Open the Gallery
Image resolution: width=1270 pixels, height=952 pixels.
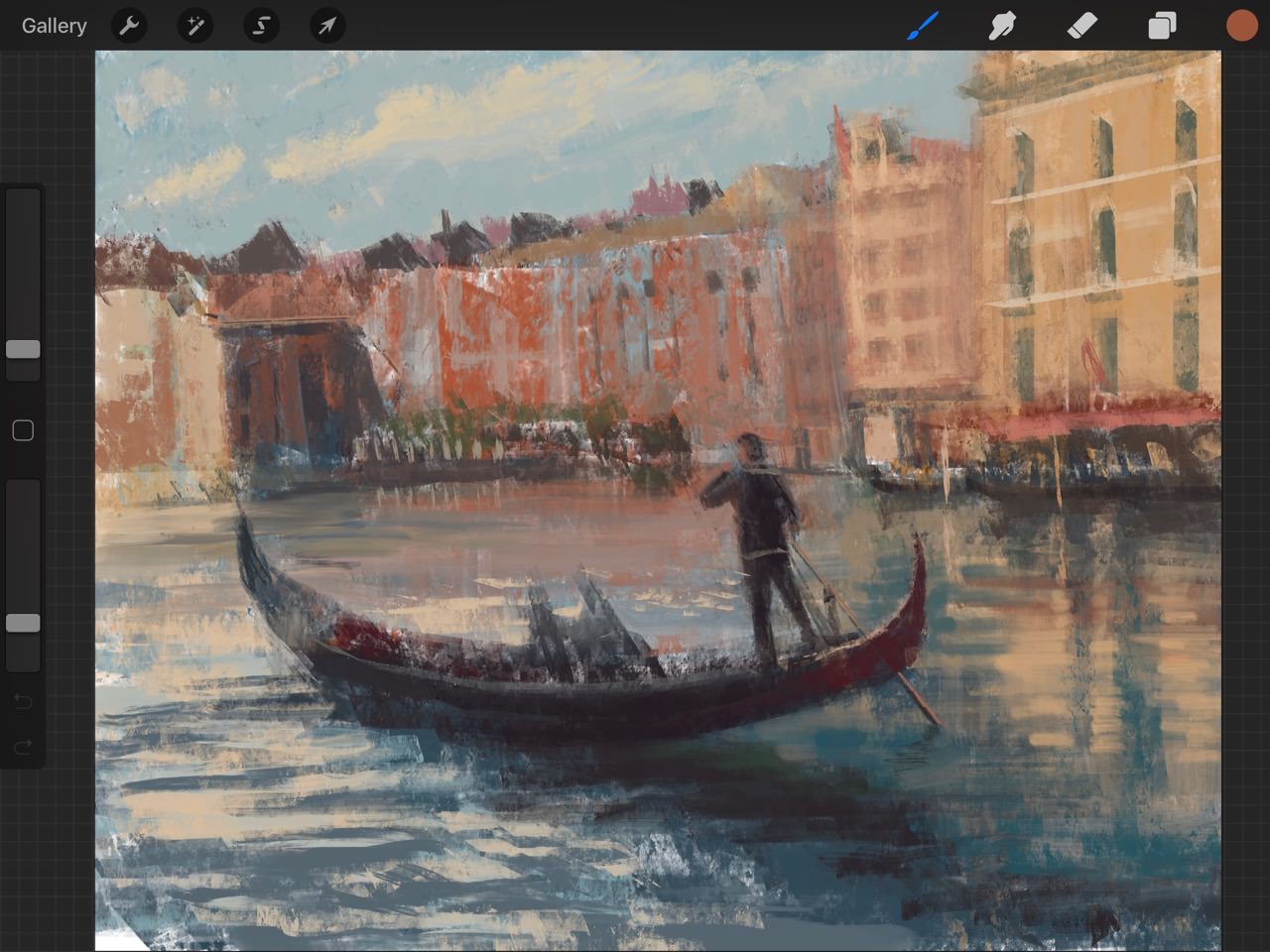pos(55,26)
